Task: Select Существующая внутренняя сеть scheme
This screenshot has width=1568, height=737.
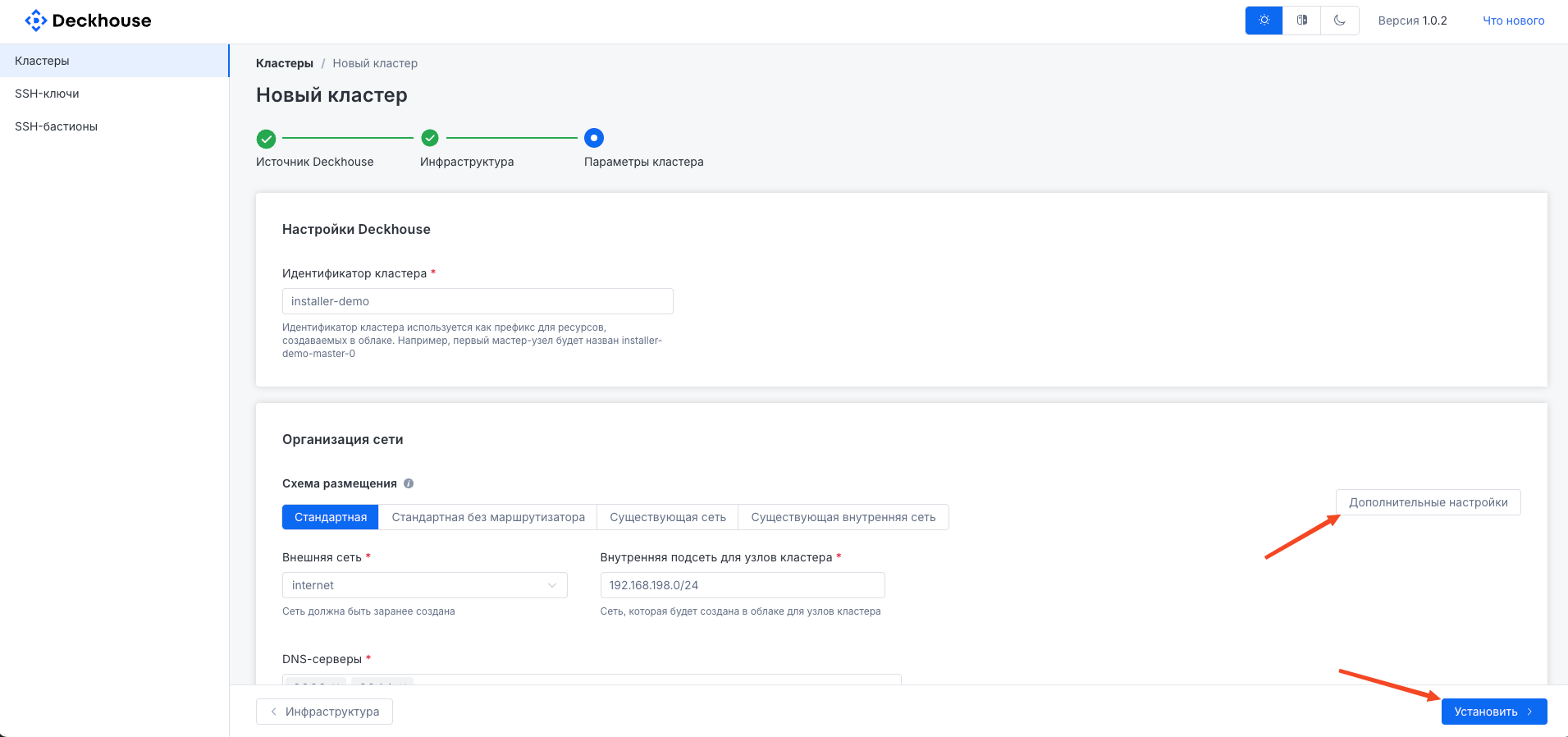Action: (x=843, y=517)
